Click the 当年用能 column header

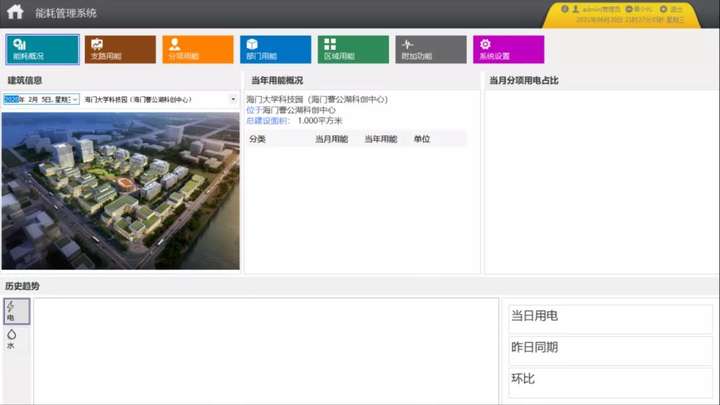(381, 139)
